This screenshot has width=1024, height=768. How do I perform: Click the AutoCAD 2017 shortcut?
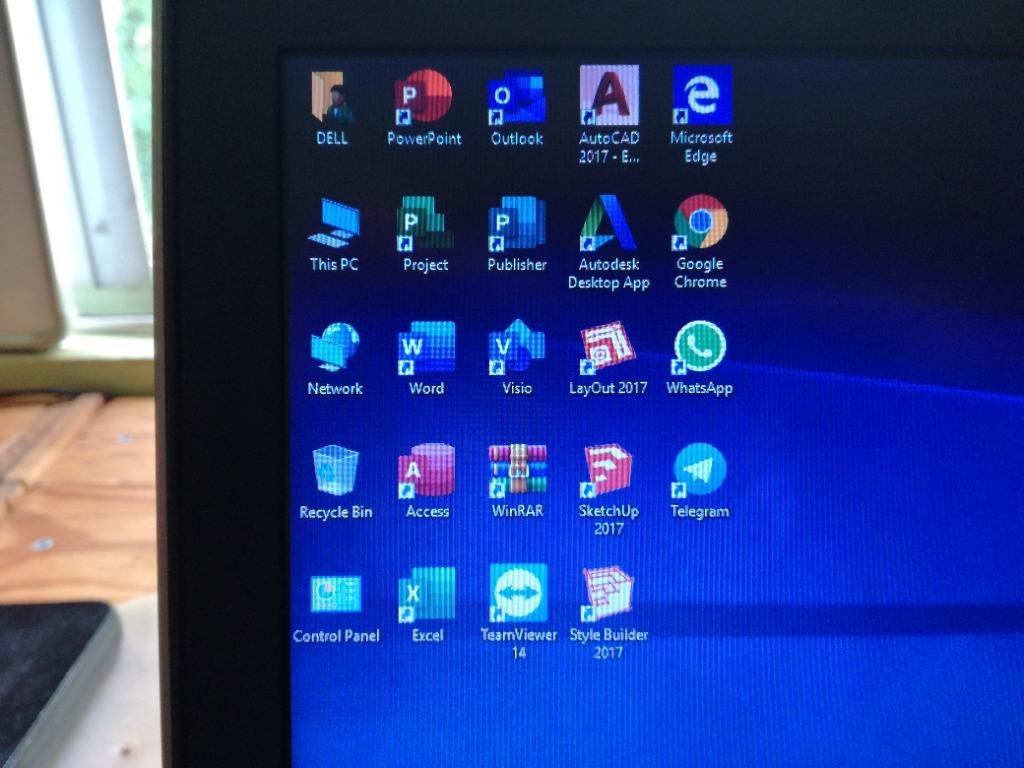click(x=609, y=97)
